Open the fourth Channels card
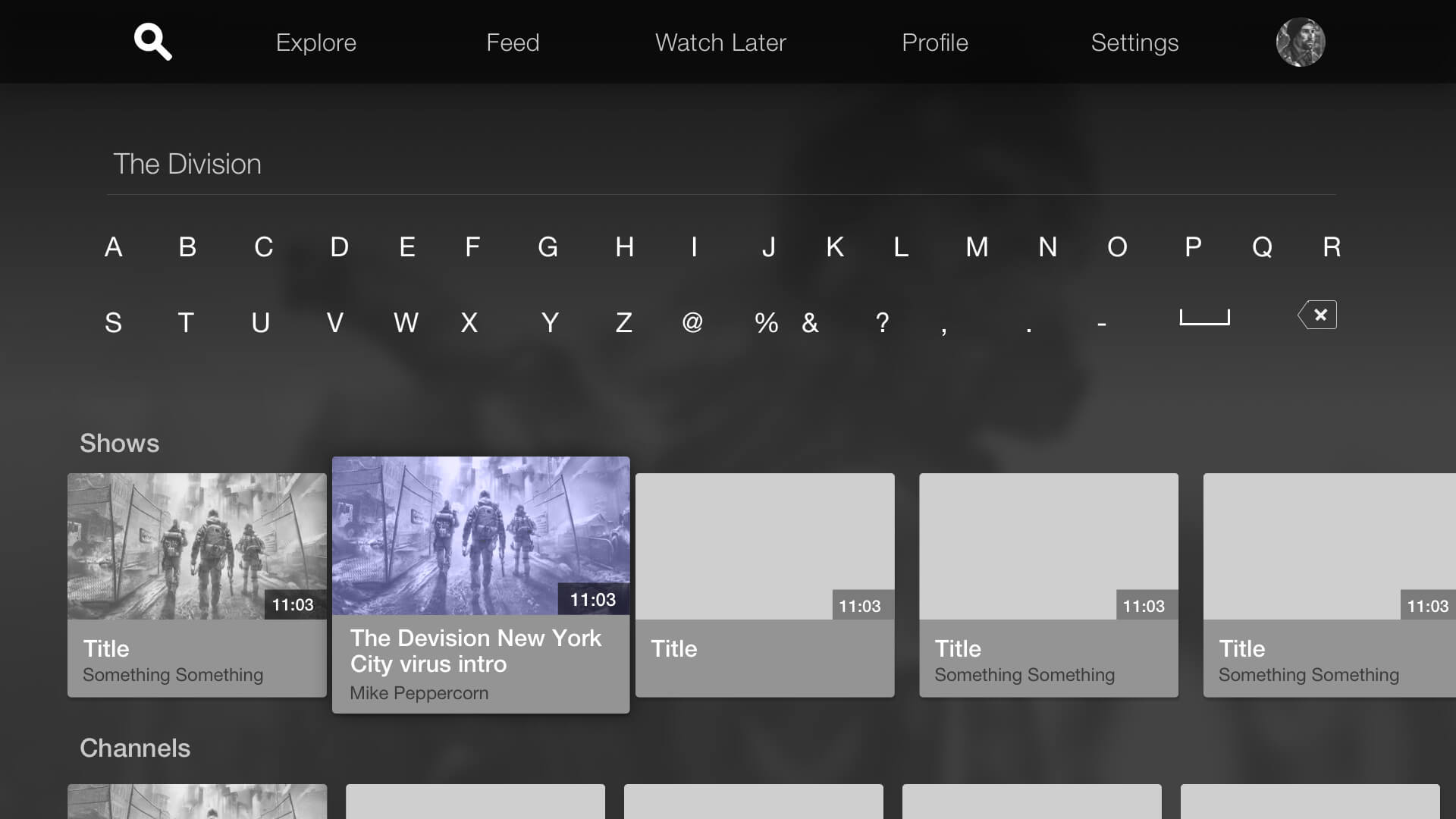Viewport: 1456px width, 819px height. 1032,802
